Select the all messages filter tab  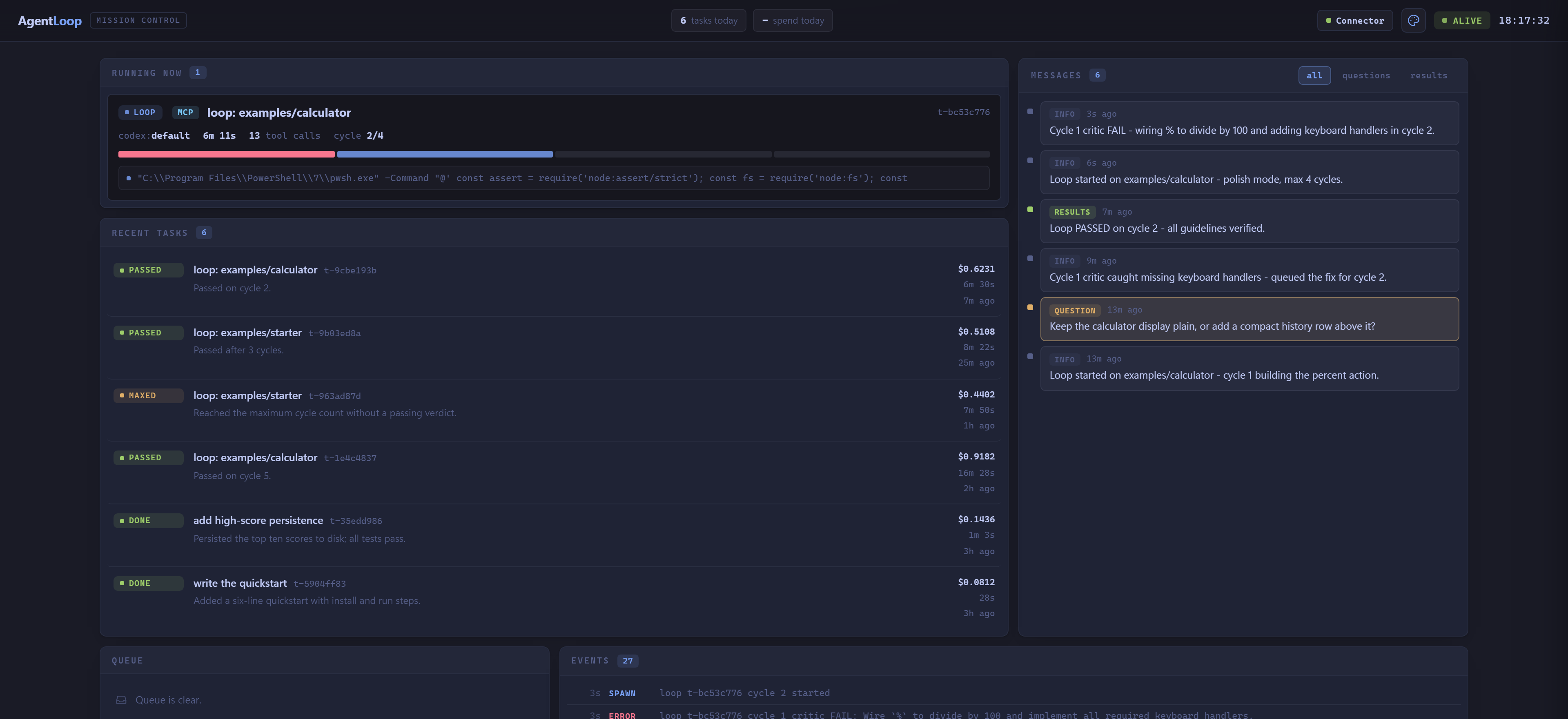click(x=1314, y=75)
